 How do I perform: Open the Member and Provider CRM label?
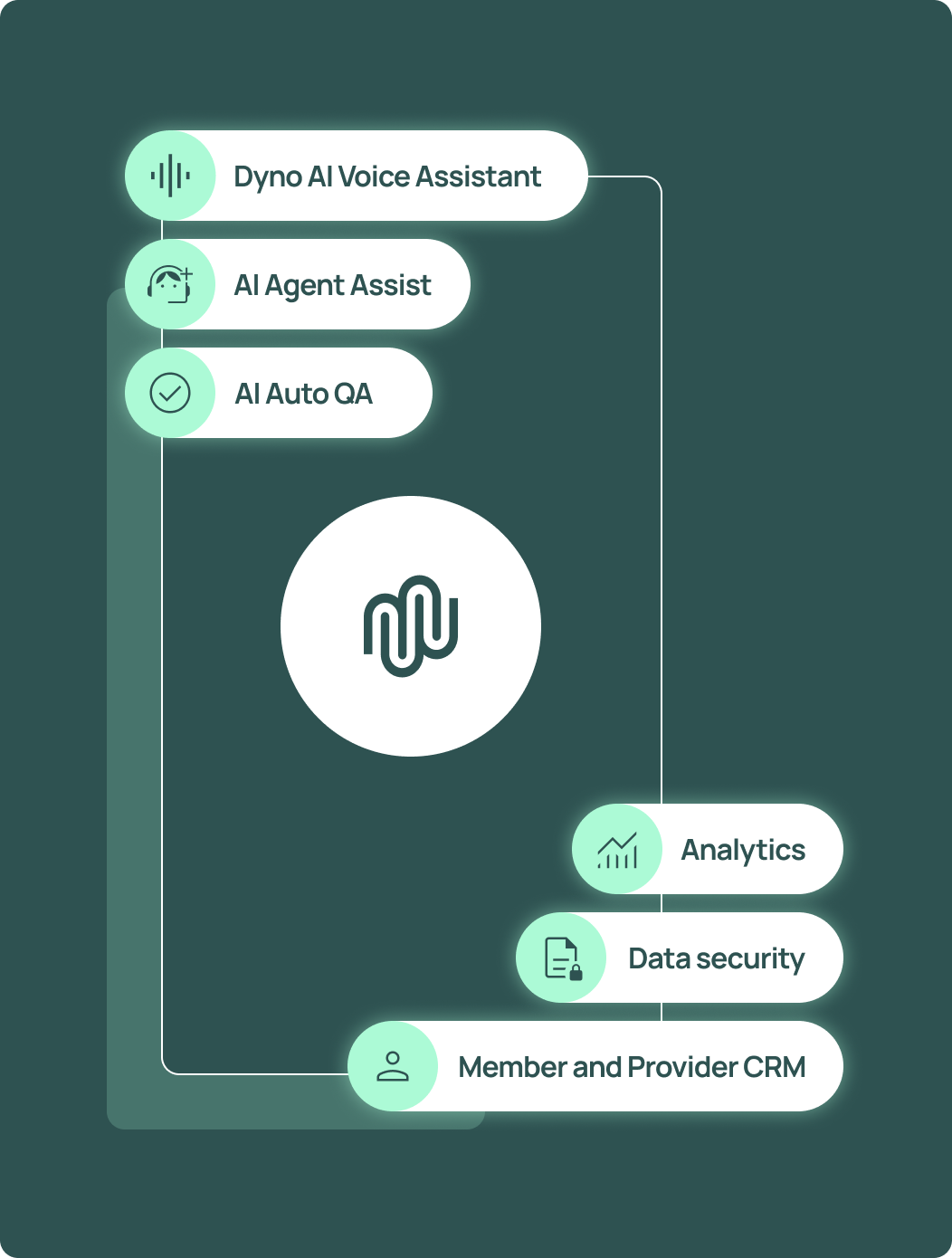(632, 1067)
